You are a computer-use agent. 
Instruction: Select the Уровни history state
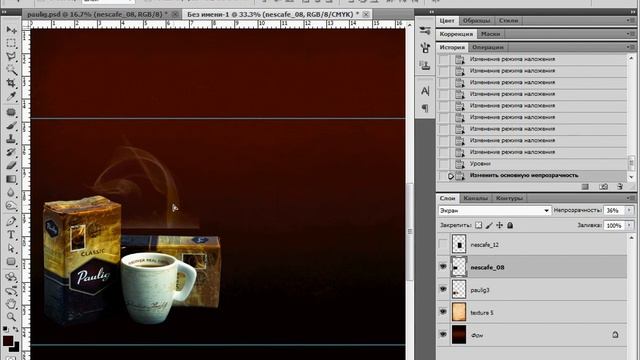pos(531,164)
